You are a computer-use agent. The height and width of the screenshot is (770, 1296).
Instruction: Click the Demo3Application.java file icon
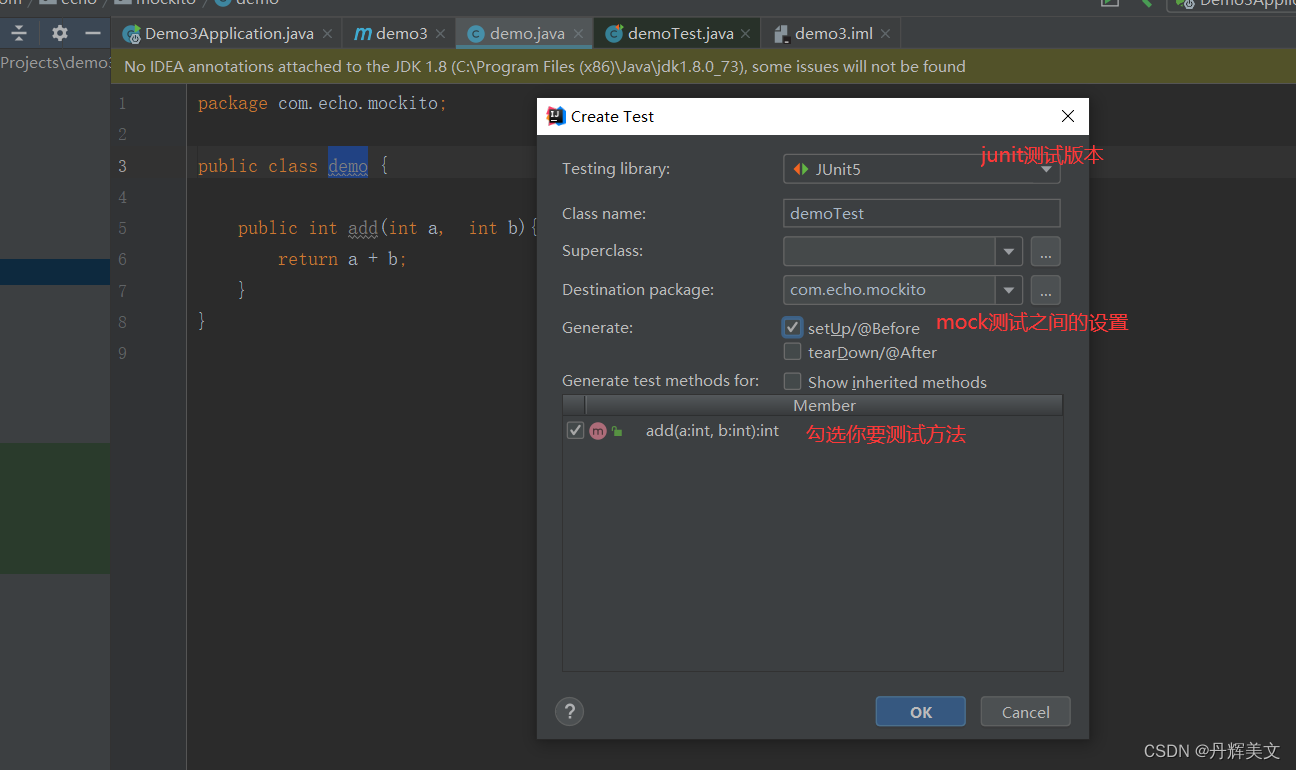[x=132, y=34]
